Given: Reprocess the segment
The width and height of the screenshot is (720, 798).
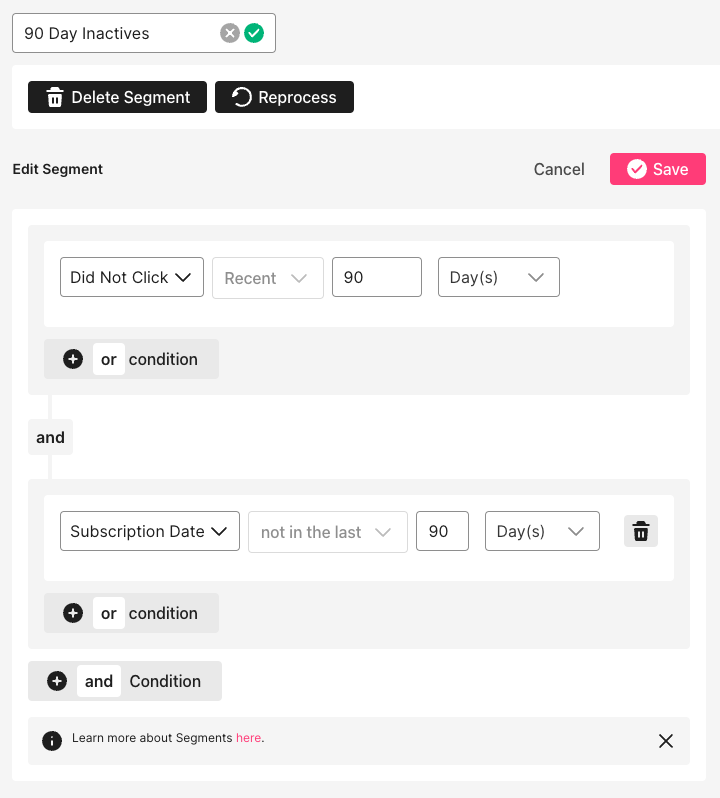Looking at the screenshot, I should (284, 97).
